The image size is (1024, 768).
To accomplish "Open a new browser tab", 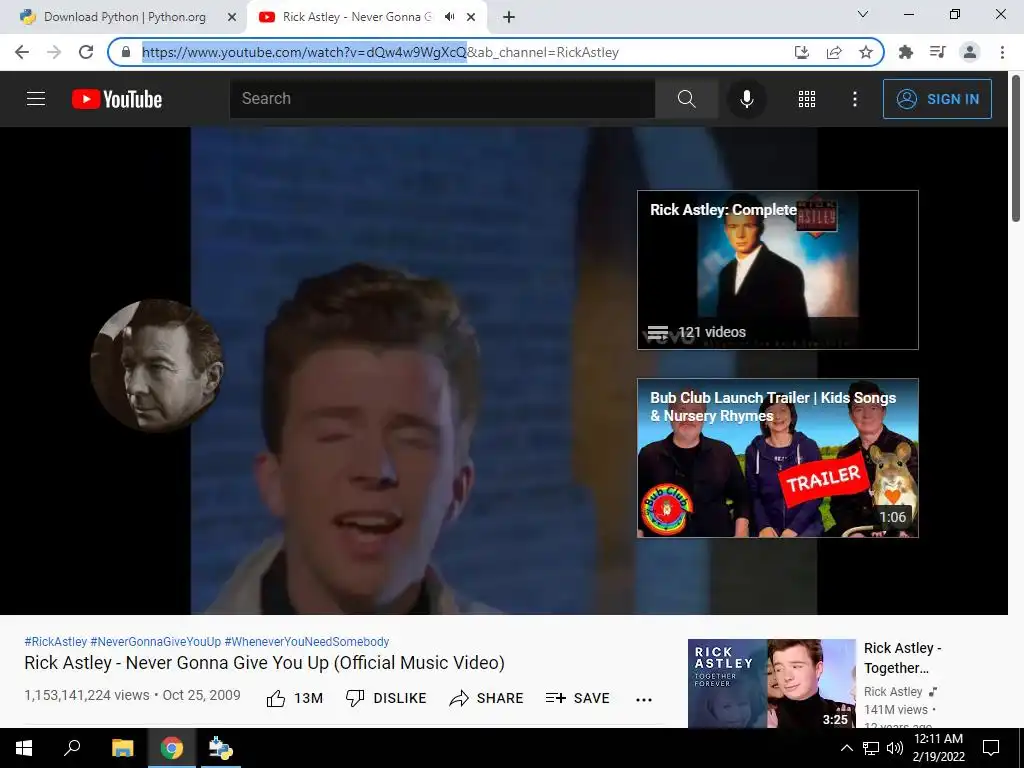I will pyautogui.click(x=509, y=17).
